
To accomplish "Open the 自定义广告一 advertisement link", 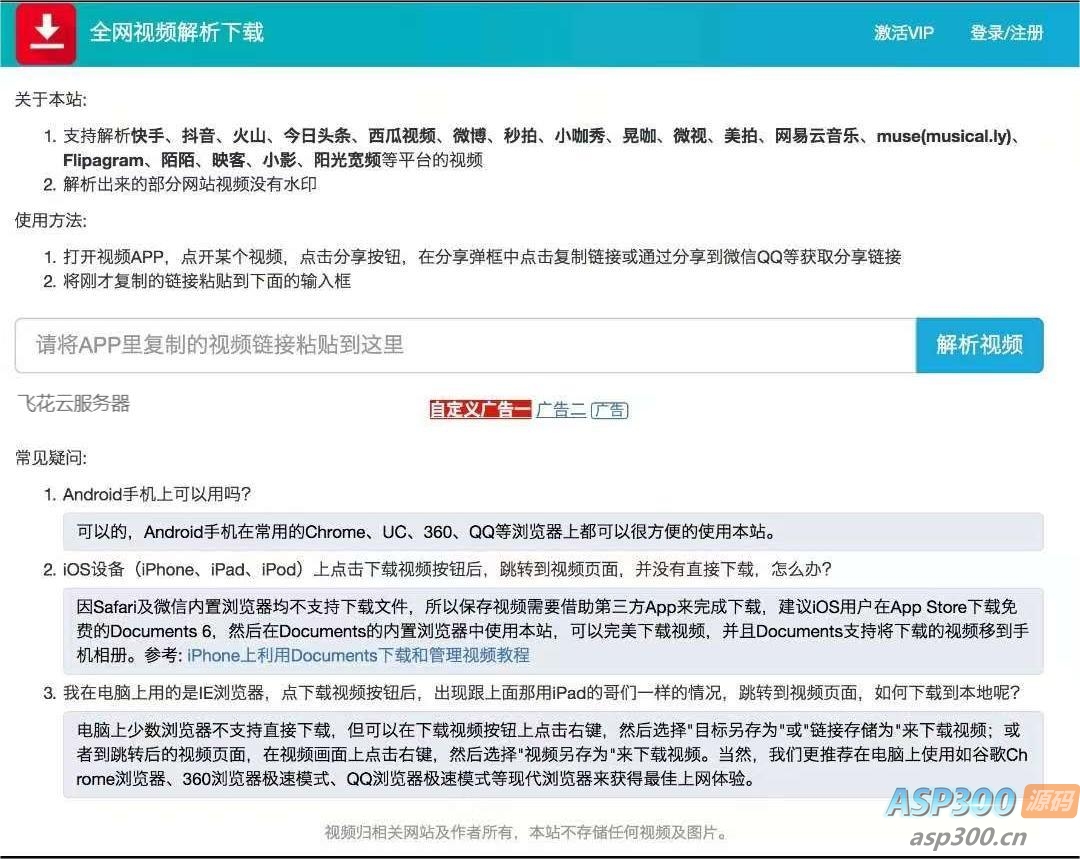I will 480,409.
